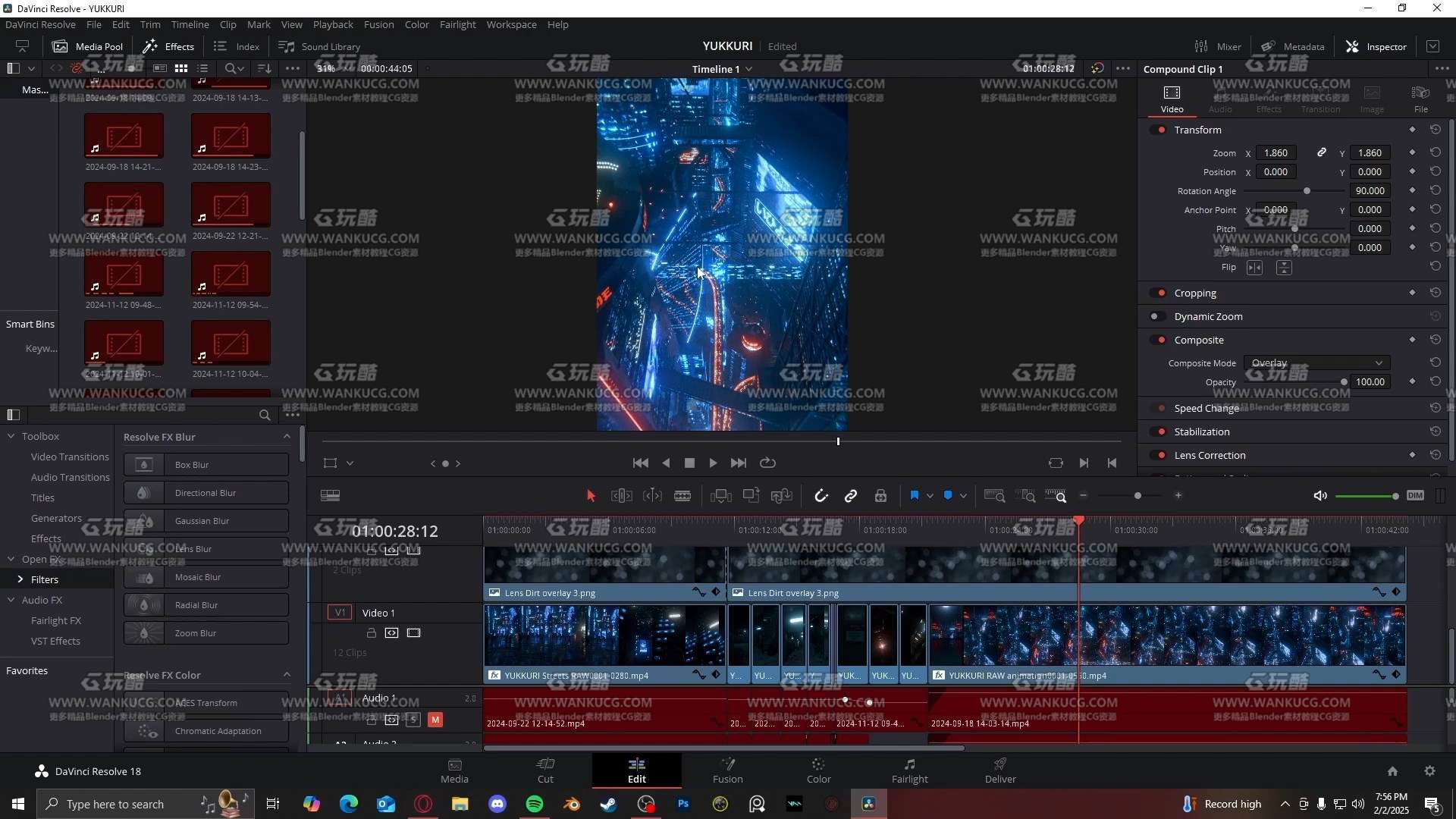Click flip horizontal icon in Transform
The width and height of the screenshot is (1456, 819).
pos(1254,268)
